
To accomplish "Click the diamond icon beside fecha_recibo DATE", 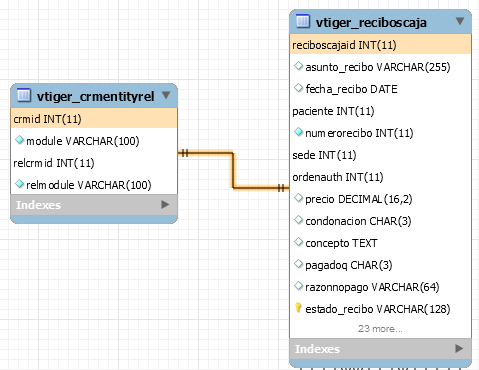I will pyautogui.click(x=298, y=88).
